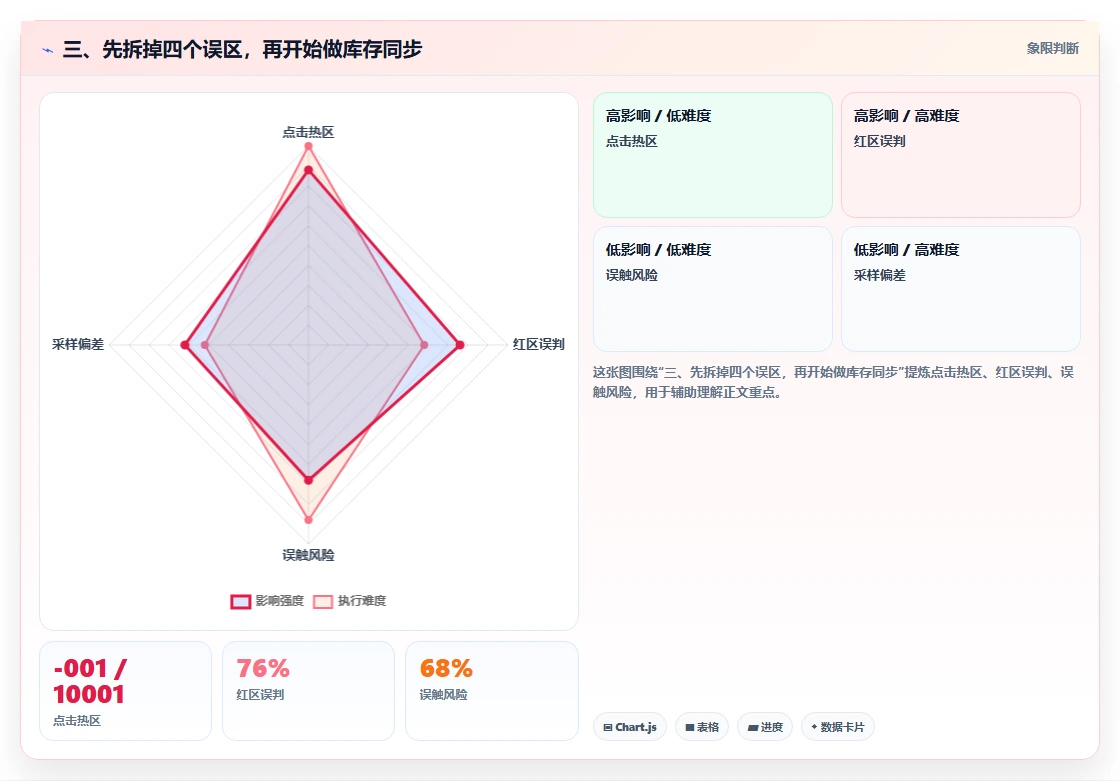The width and height of the screenshot is (1120, 781).
Task: Click the dark red data point on 采样偏差 axis
Action: (185, 345)
